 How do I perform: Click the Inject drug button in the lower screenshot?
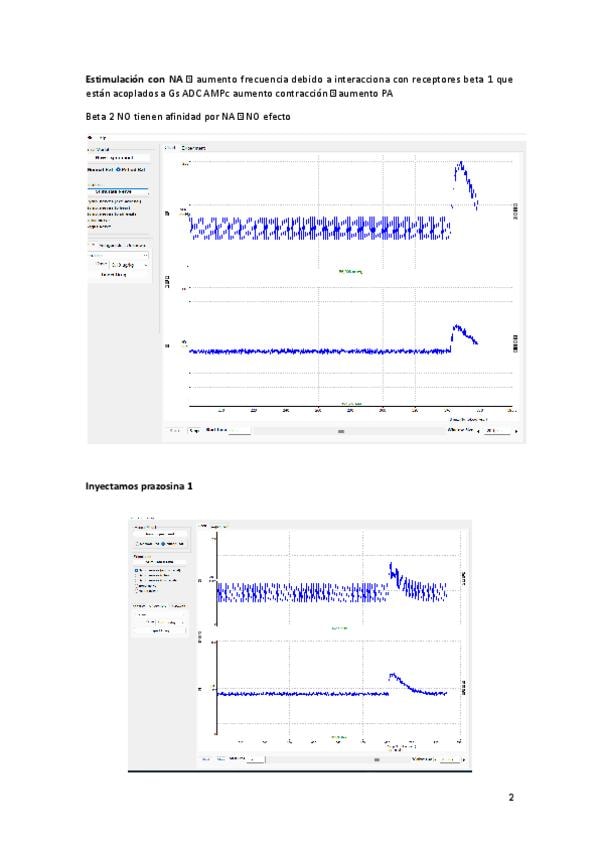(x=161, y=631)
